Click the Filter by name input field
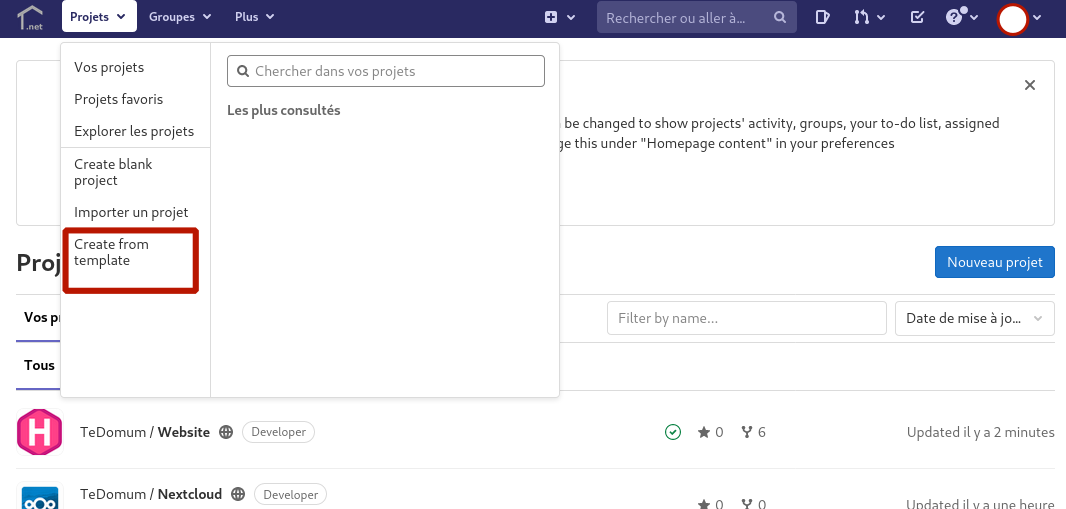Viewport: 1066px width, 509px height. point(746,318)
